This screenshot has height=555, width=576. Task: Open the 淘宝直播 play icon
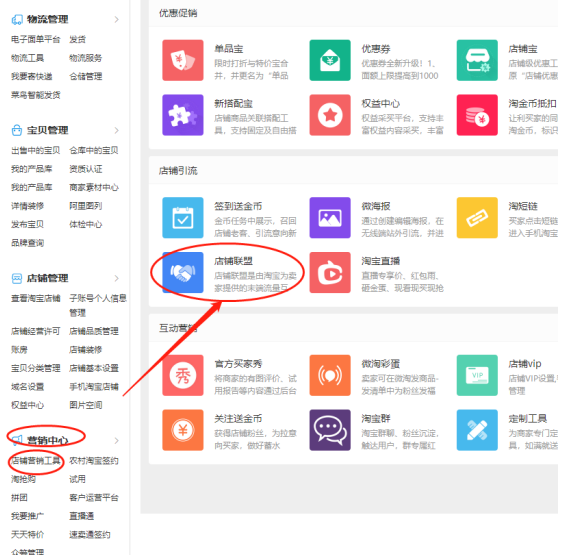coord(330,273)
